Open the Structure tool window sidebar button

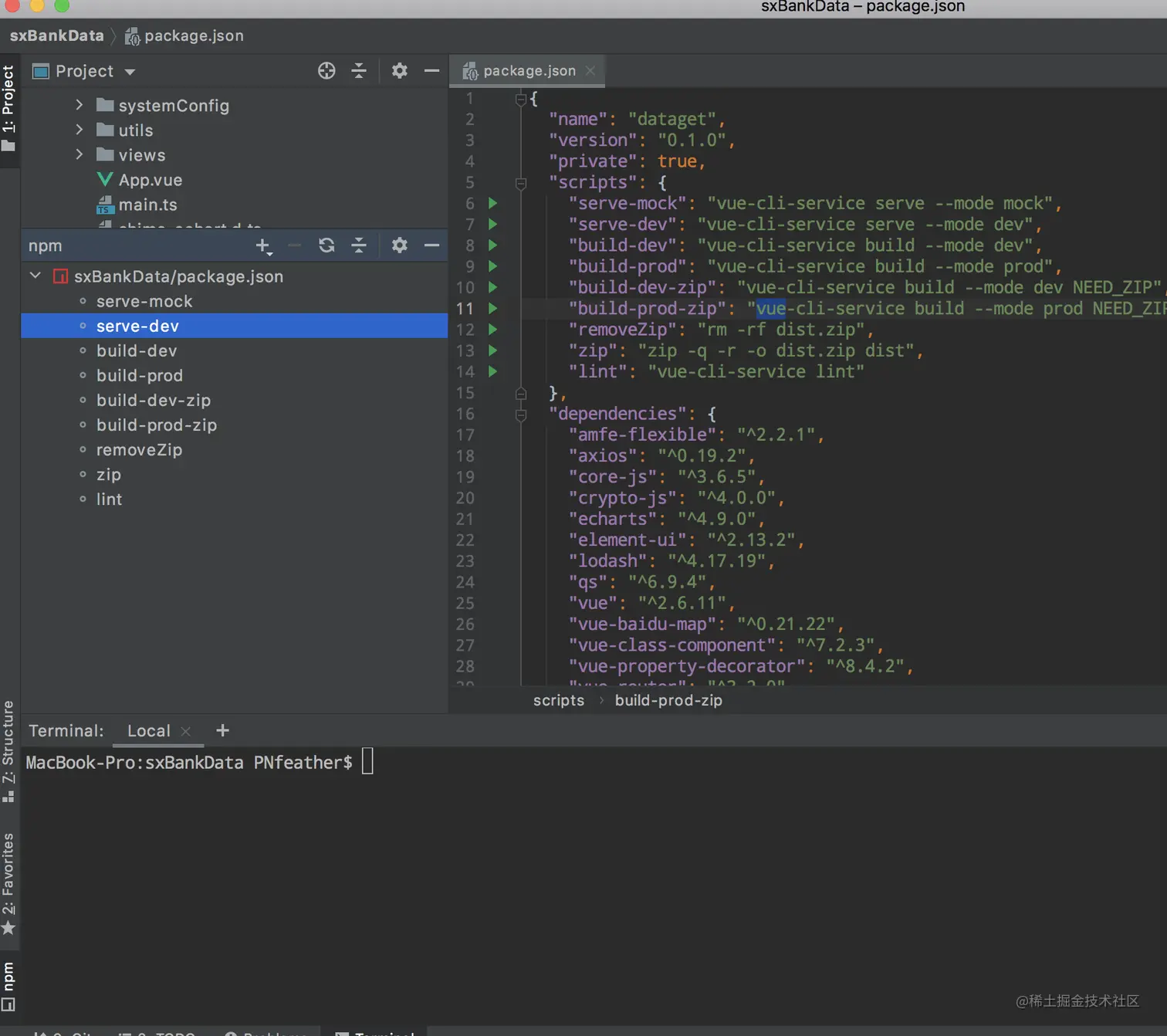(x=8, y=751)
